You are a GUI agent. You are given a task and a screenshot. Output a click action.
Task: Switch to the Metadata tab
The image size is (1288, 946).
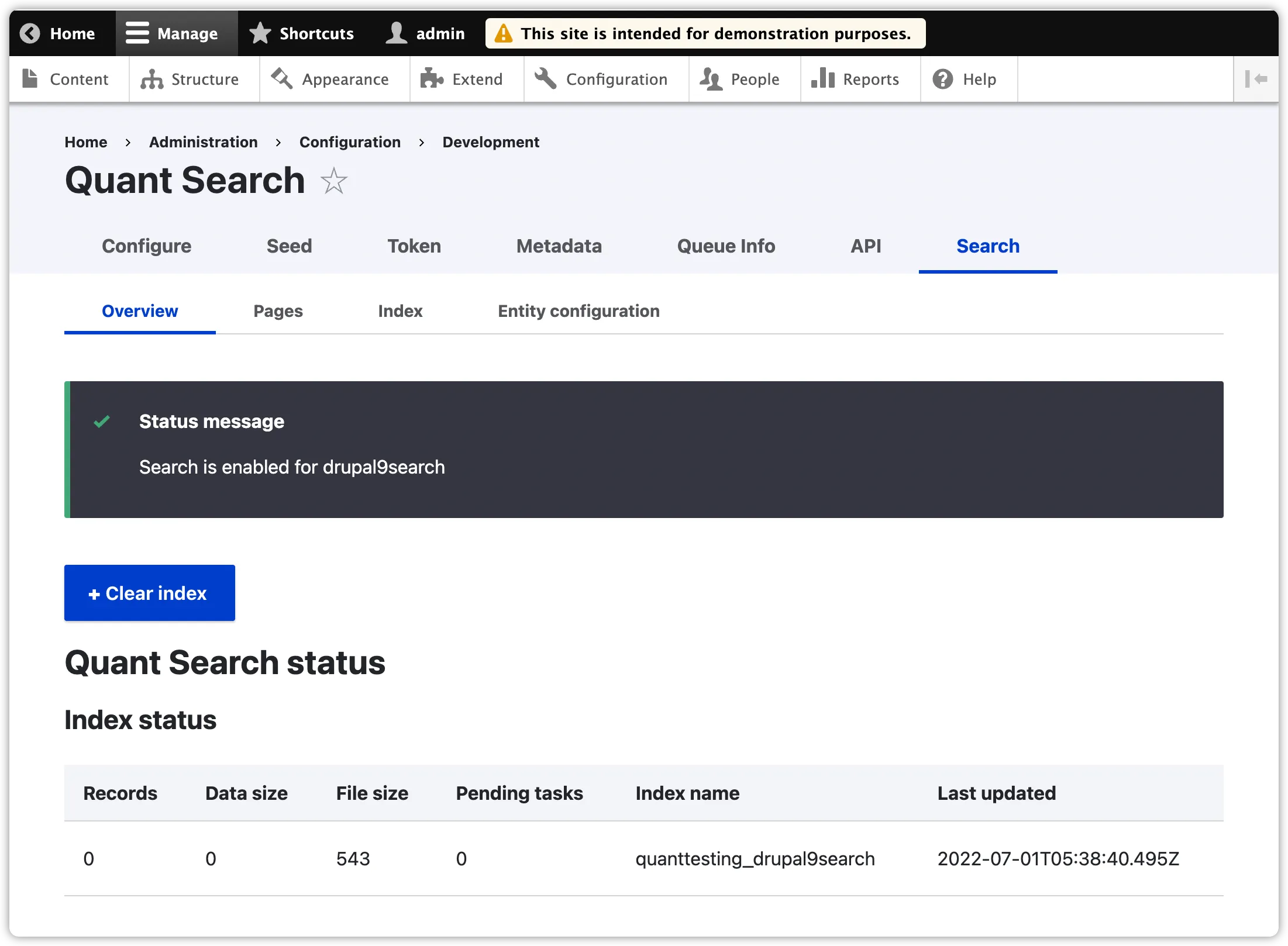[559, 246]
